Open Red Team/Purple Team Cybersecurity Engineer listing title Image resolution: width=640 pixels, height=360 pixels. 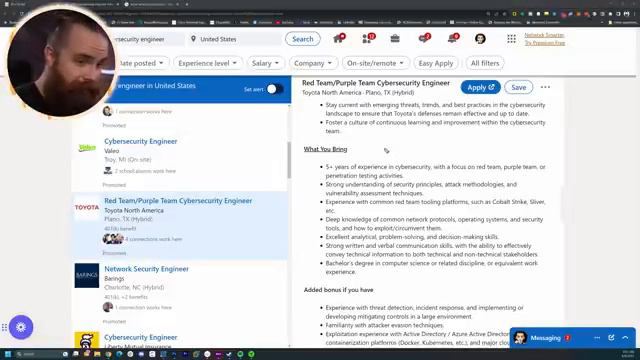click(178, 201)
